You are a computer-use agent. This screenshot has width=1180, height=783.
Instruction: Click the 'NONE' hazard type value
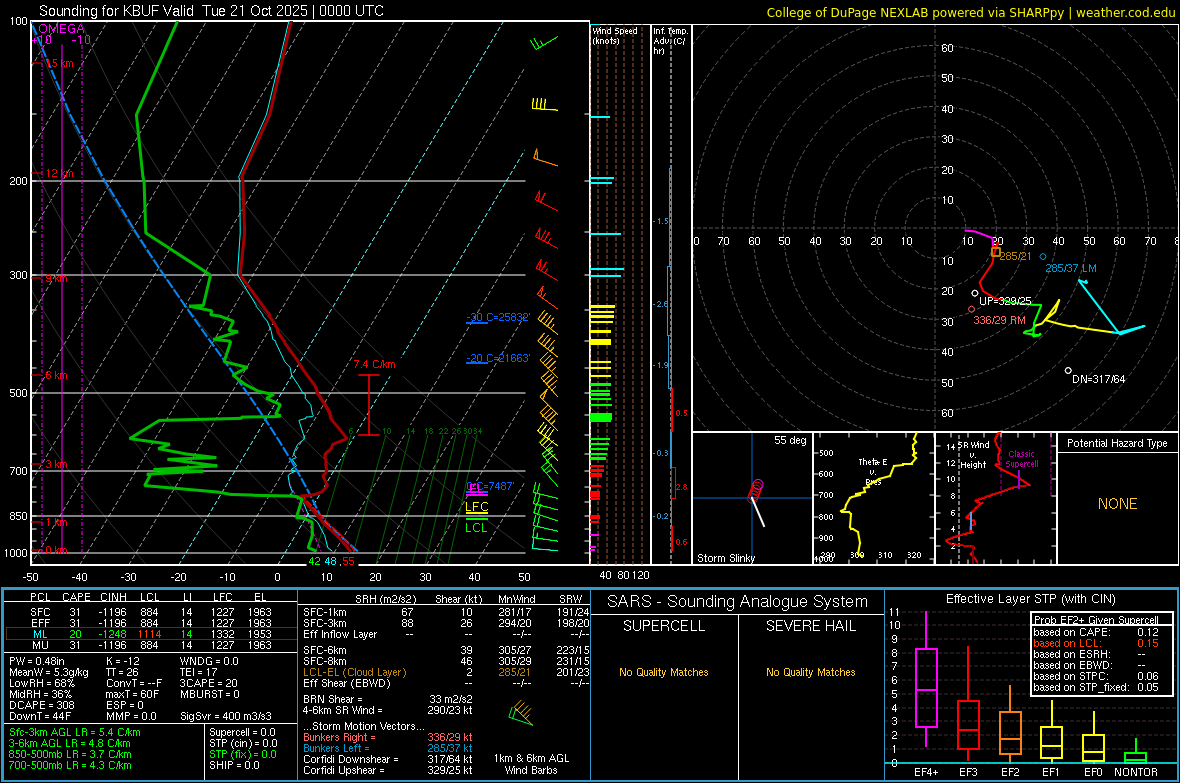[1117, 504]
